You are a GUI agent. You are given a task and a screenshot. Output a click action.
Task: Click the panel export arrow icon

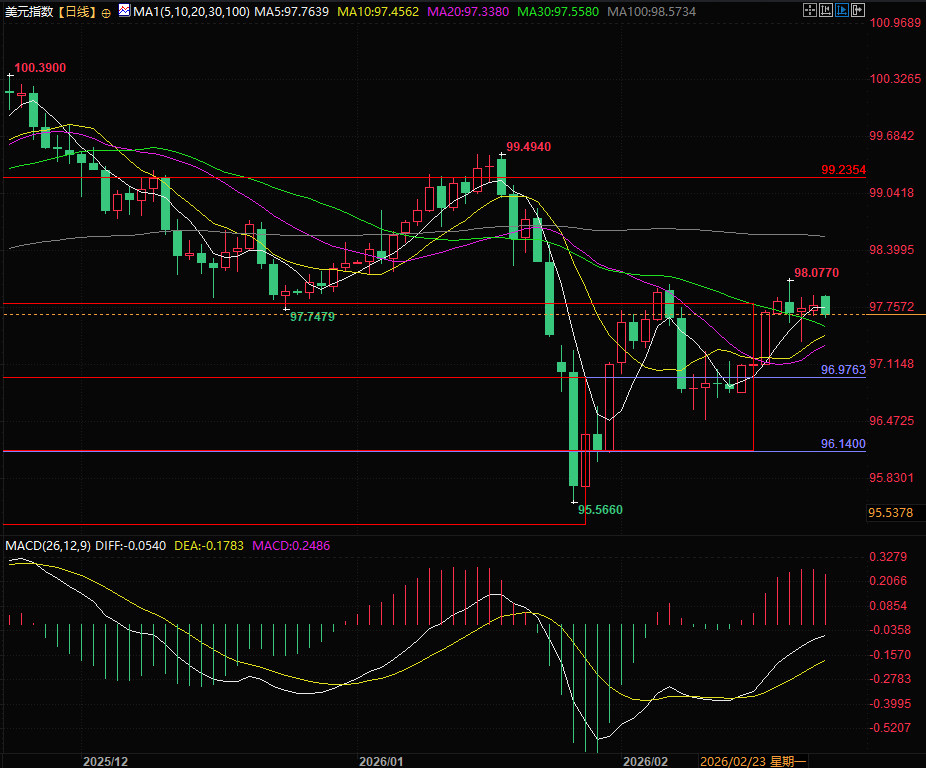(x=857, y=10)
